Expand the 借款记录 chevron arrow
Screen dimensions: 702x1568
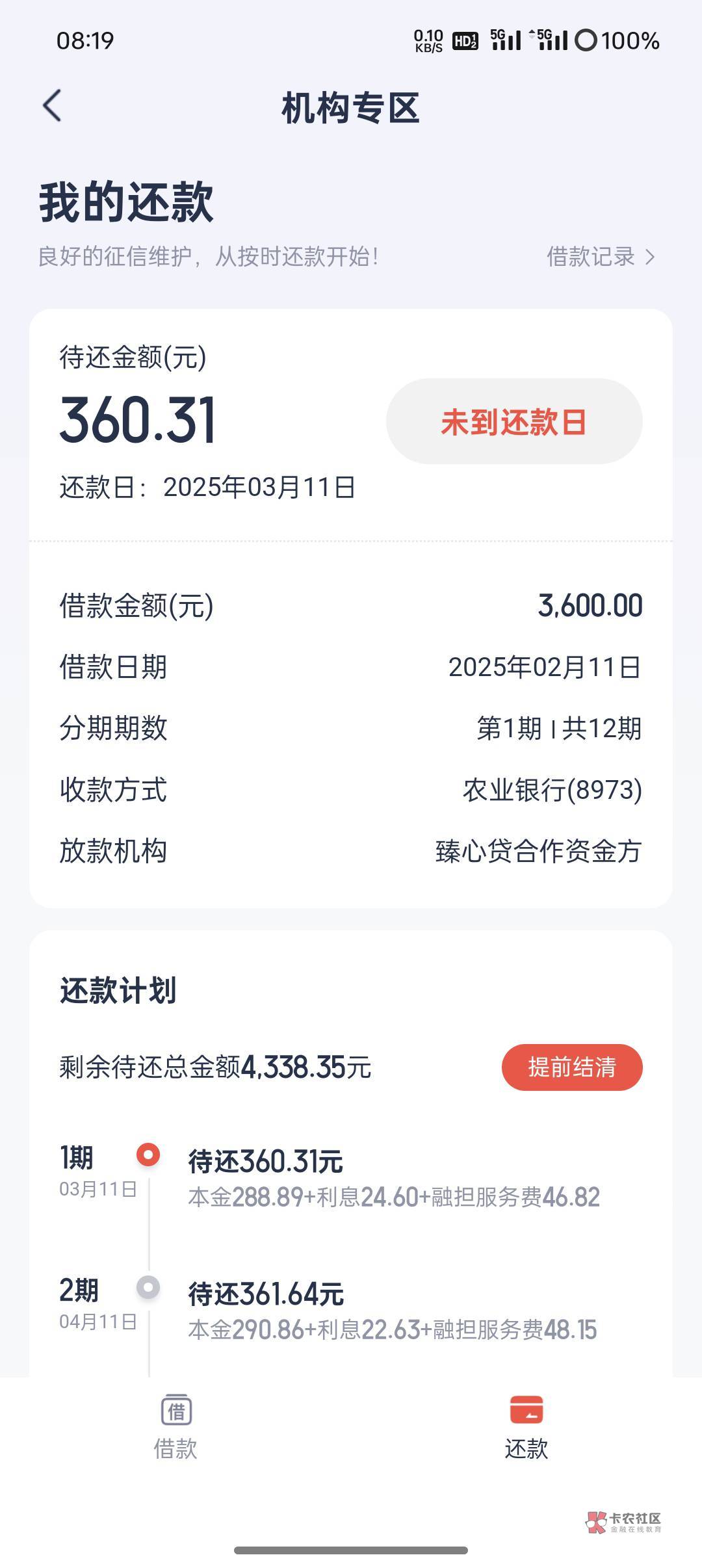click(650, 257)
